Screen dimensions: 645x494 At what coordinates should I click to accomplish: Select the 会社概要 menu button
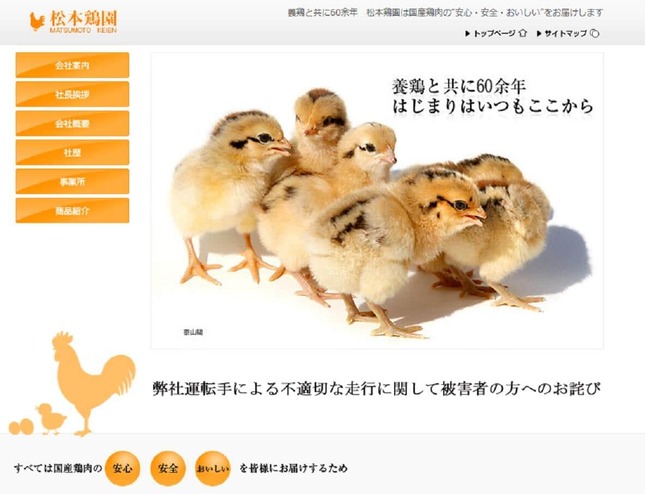[x=72, y=123]
